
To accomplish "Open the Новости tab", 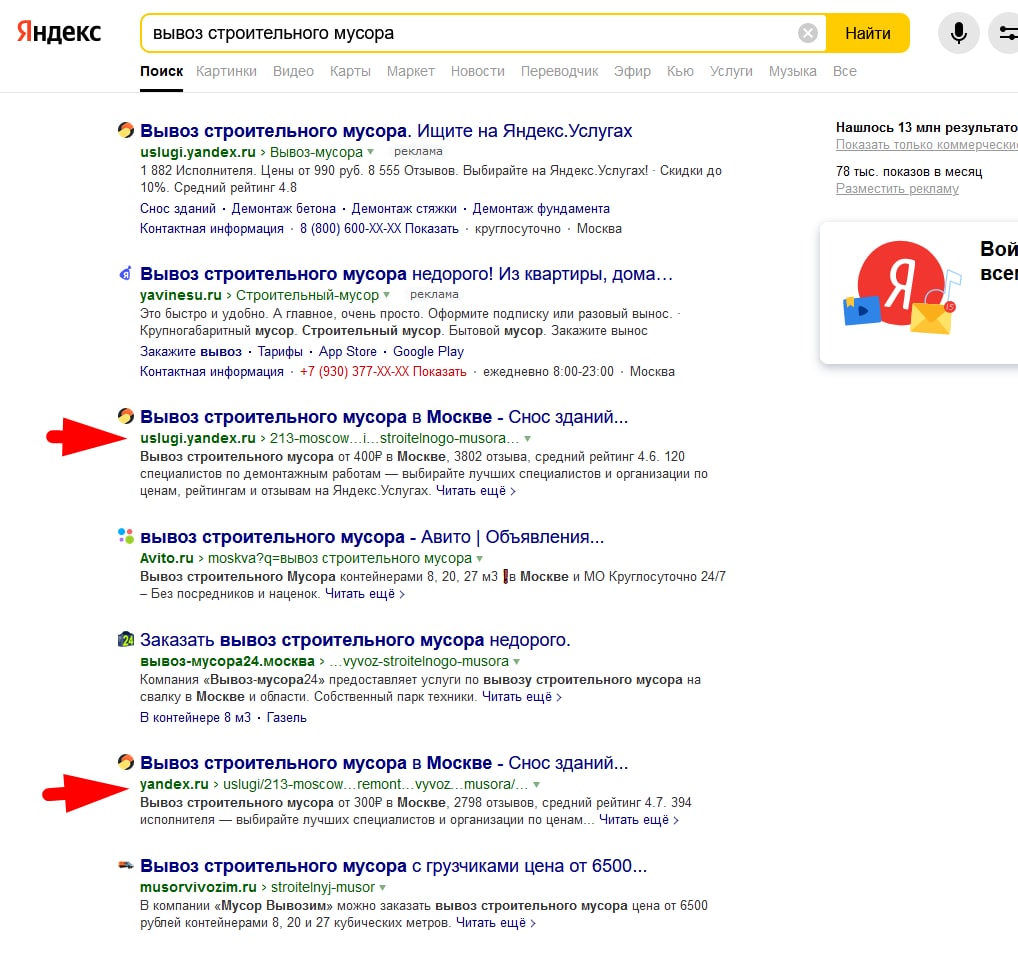I will click(x=478, y=71).
